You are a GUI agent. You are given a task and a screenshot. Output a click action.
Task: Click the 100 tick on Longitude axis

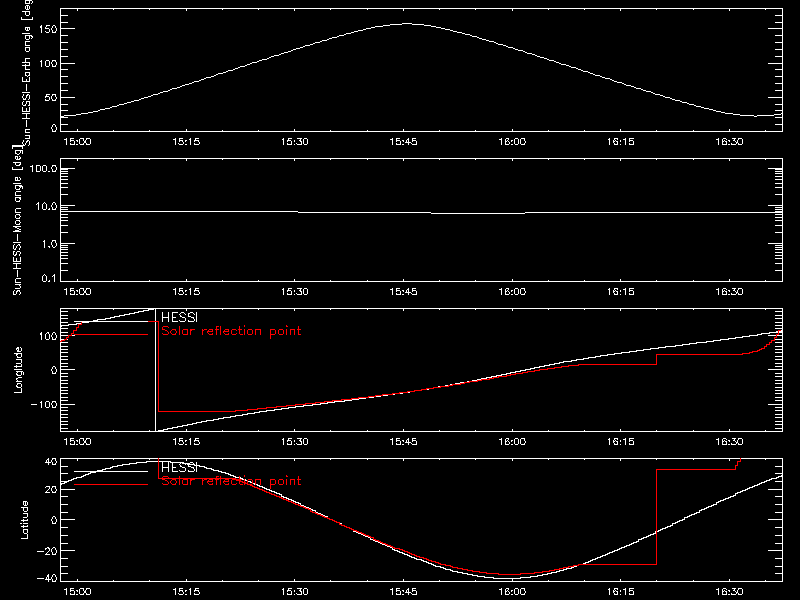pos(50,336)
